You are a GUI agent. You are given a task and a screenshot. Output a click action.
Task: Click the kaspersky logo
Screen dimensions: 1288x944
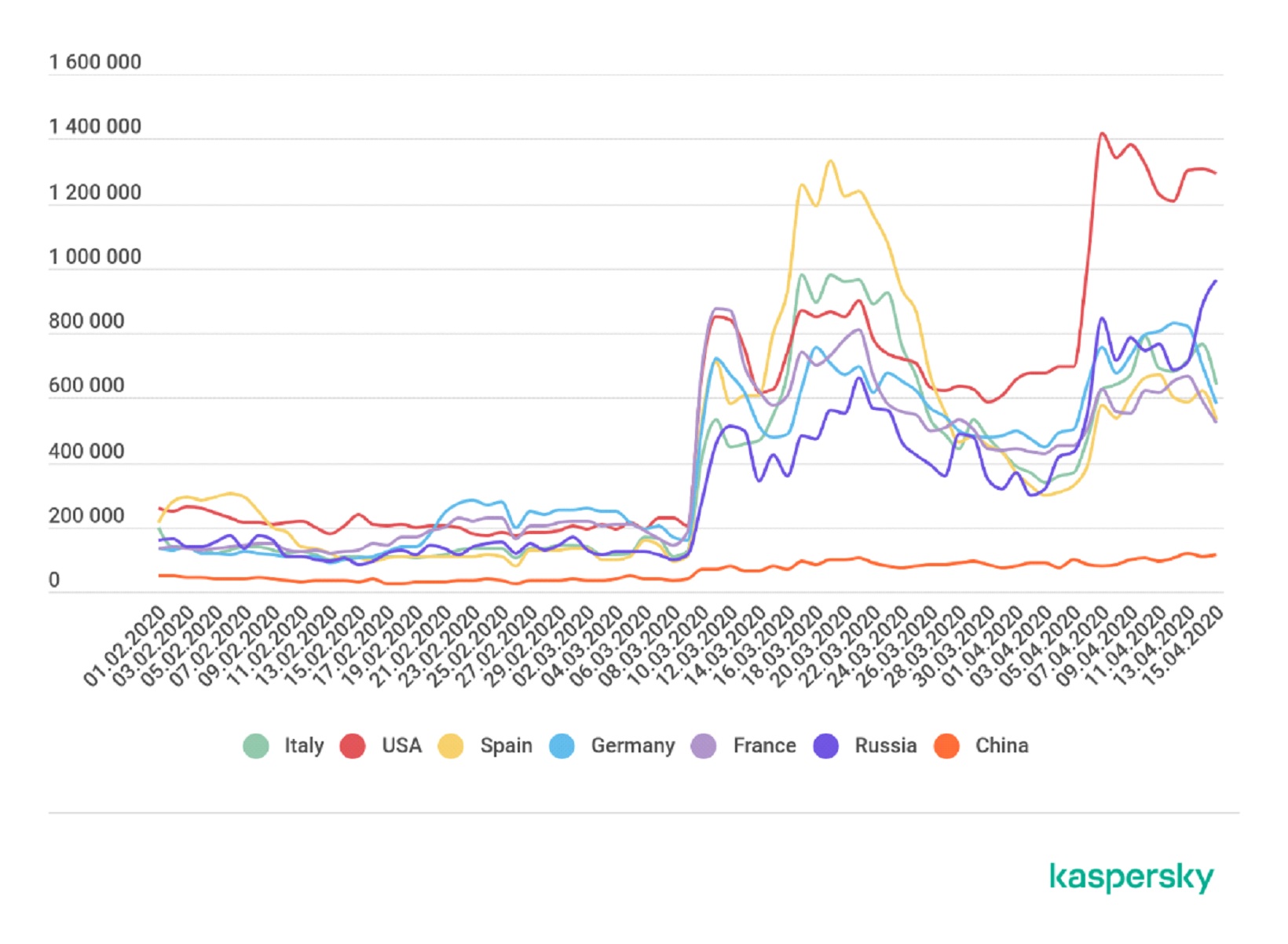click(x=1132, y=876)
